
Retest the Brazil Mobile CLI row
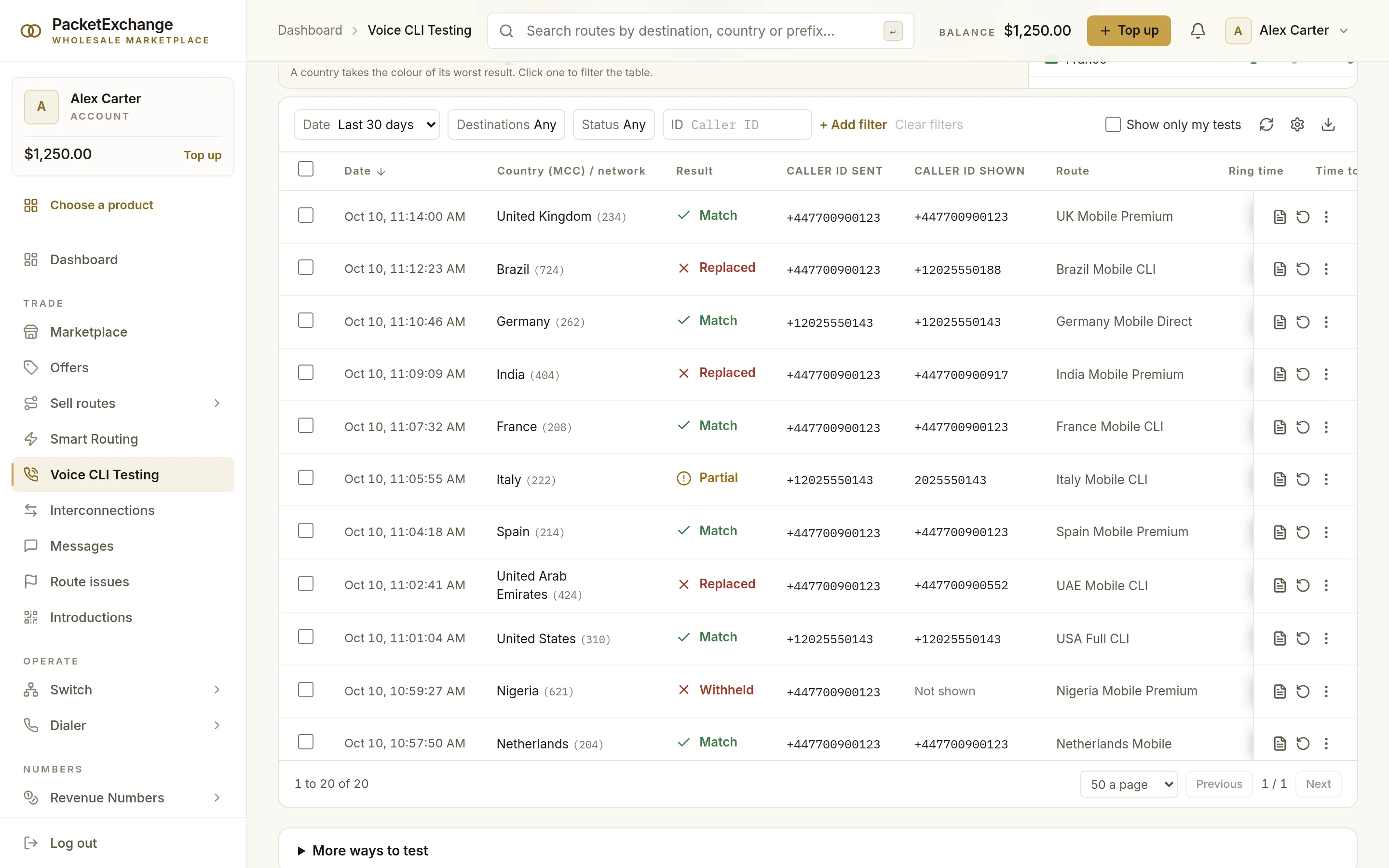point(1303,269)
